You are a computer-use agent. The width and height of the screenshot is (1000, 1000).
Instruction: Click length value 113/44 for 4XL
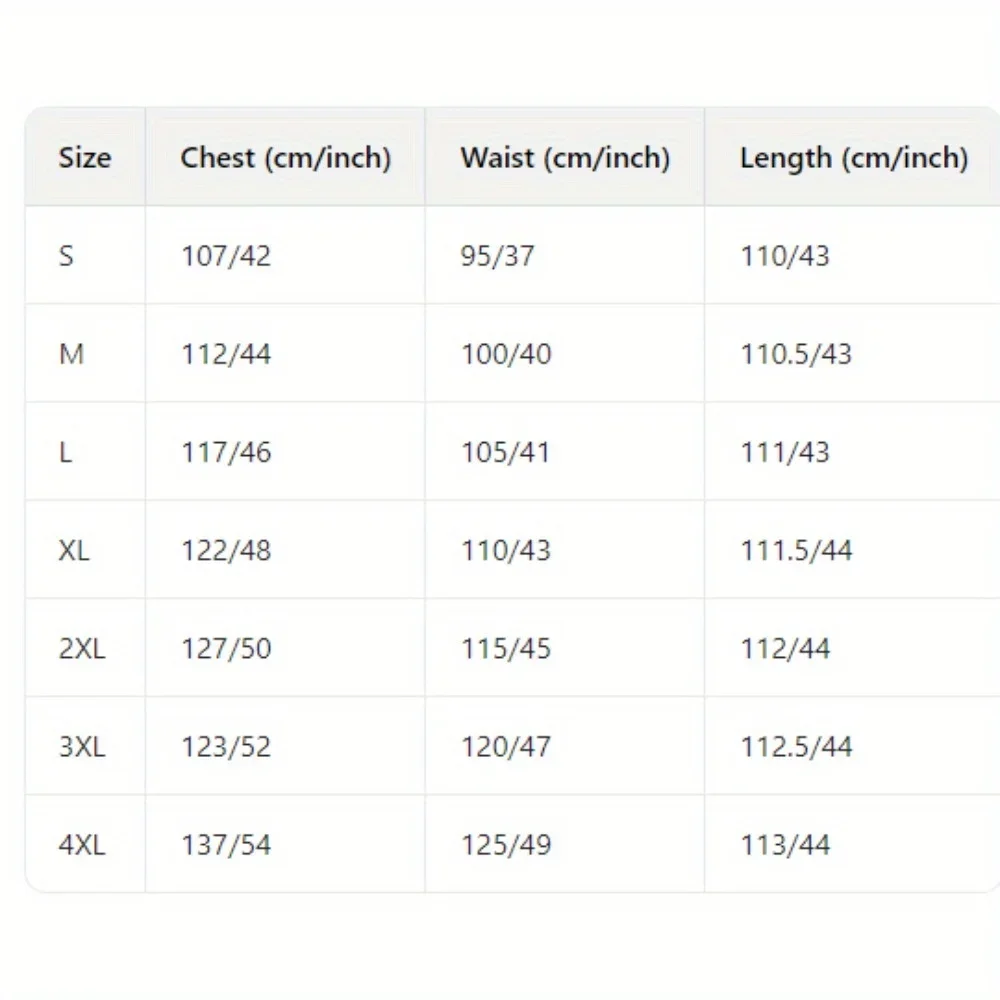785,844
